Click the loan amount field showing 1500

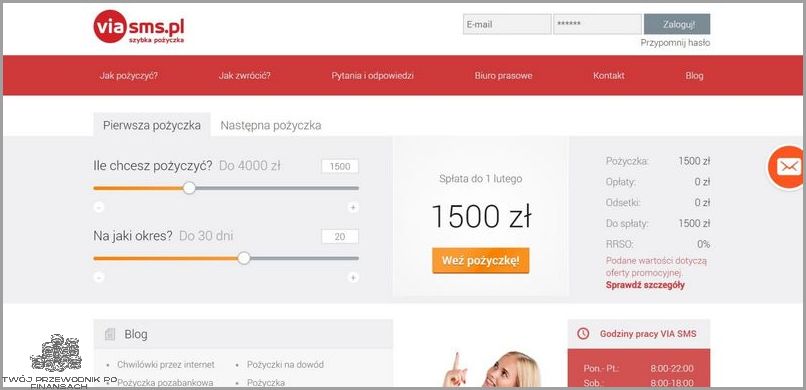(x=340, y=166)
